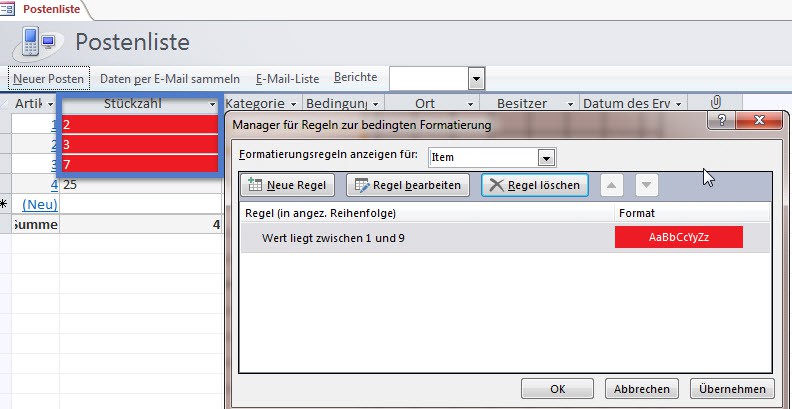Select the rule Wert liegt zwischen 1 und 9
Screen dimensions: 792x409
coord(333,237)
